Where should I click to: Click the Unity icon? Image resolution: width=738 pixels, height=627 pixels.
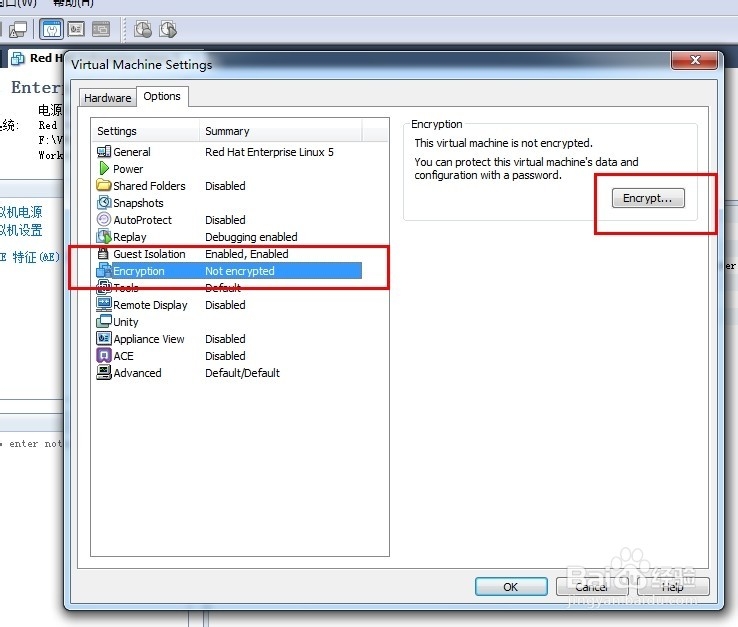pyautogui.click(x=104, y=321)
